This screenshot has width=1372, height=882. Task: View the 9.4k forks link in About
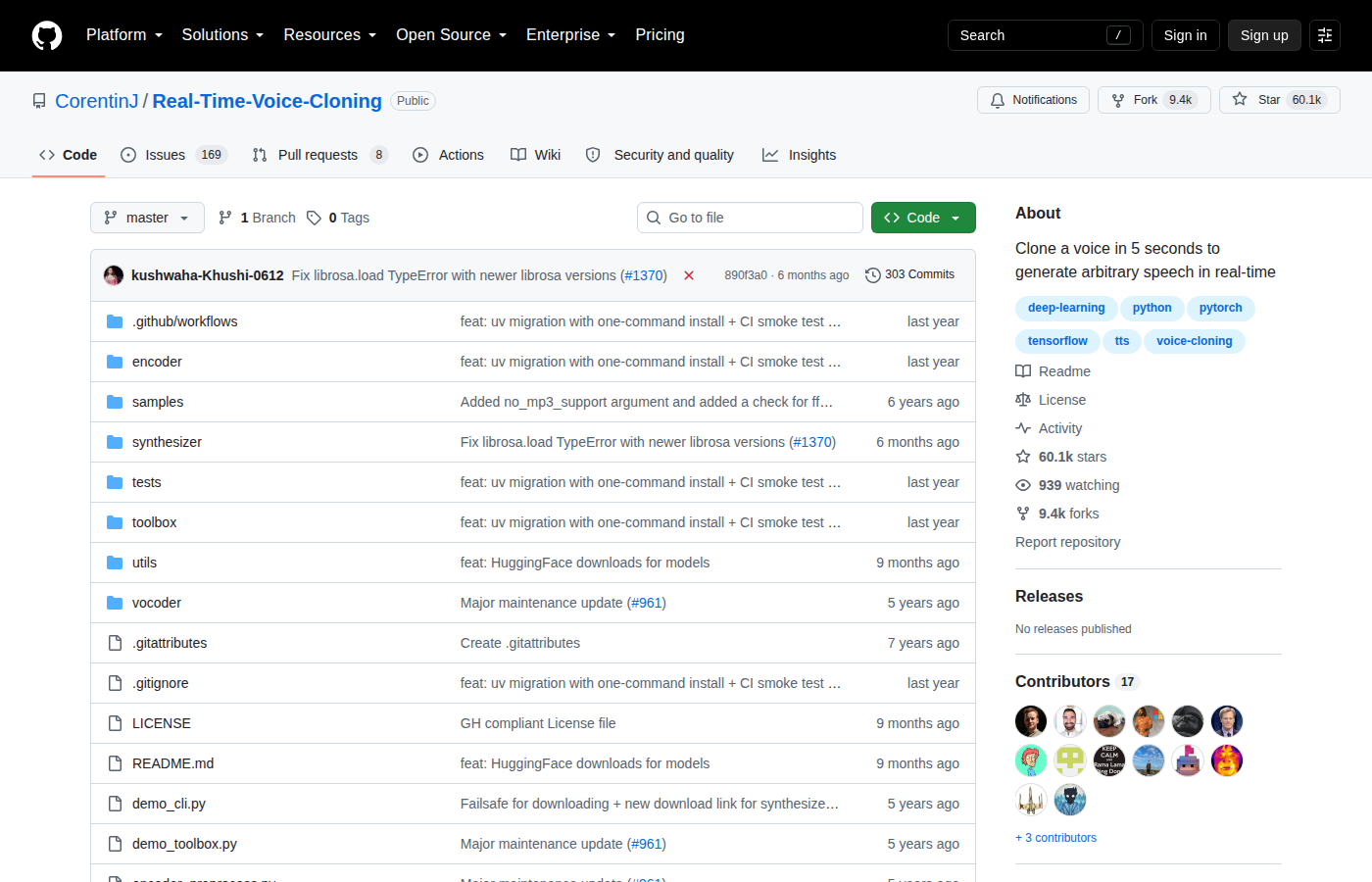1056,514
